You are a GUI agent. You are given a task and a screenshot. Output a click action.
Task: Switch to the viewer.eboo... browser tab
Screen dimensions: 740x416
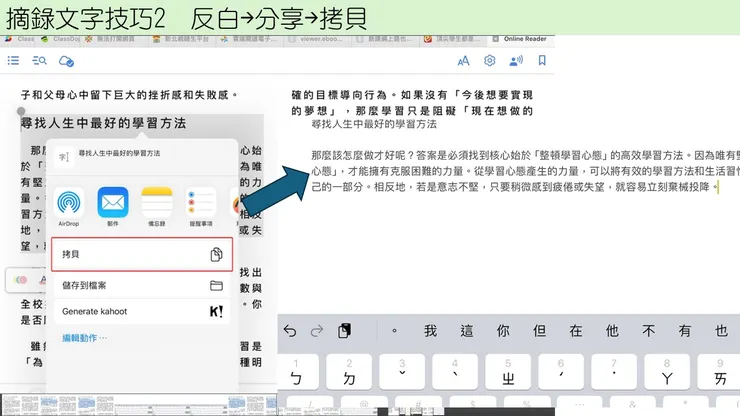[x=316, y=39]
